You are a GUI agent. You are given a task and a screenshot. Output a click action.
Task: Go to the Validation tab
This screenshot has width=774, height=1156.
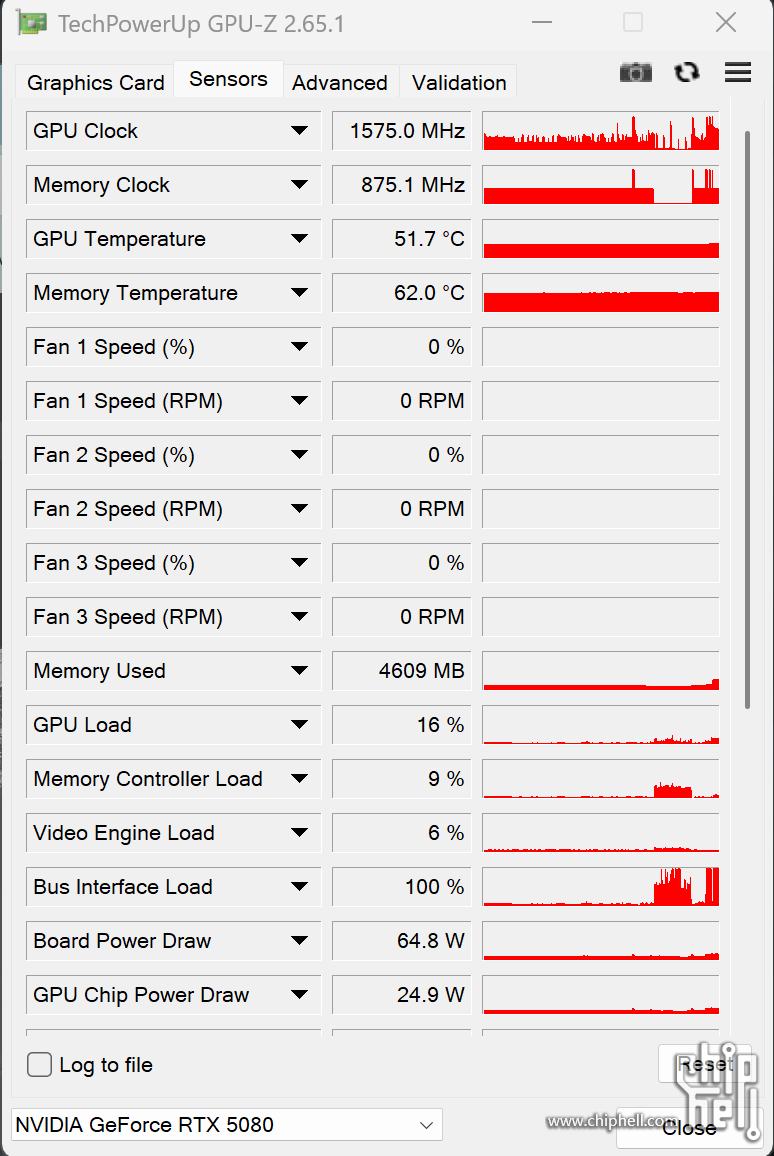pyautogui.click(x=459, y=82)
